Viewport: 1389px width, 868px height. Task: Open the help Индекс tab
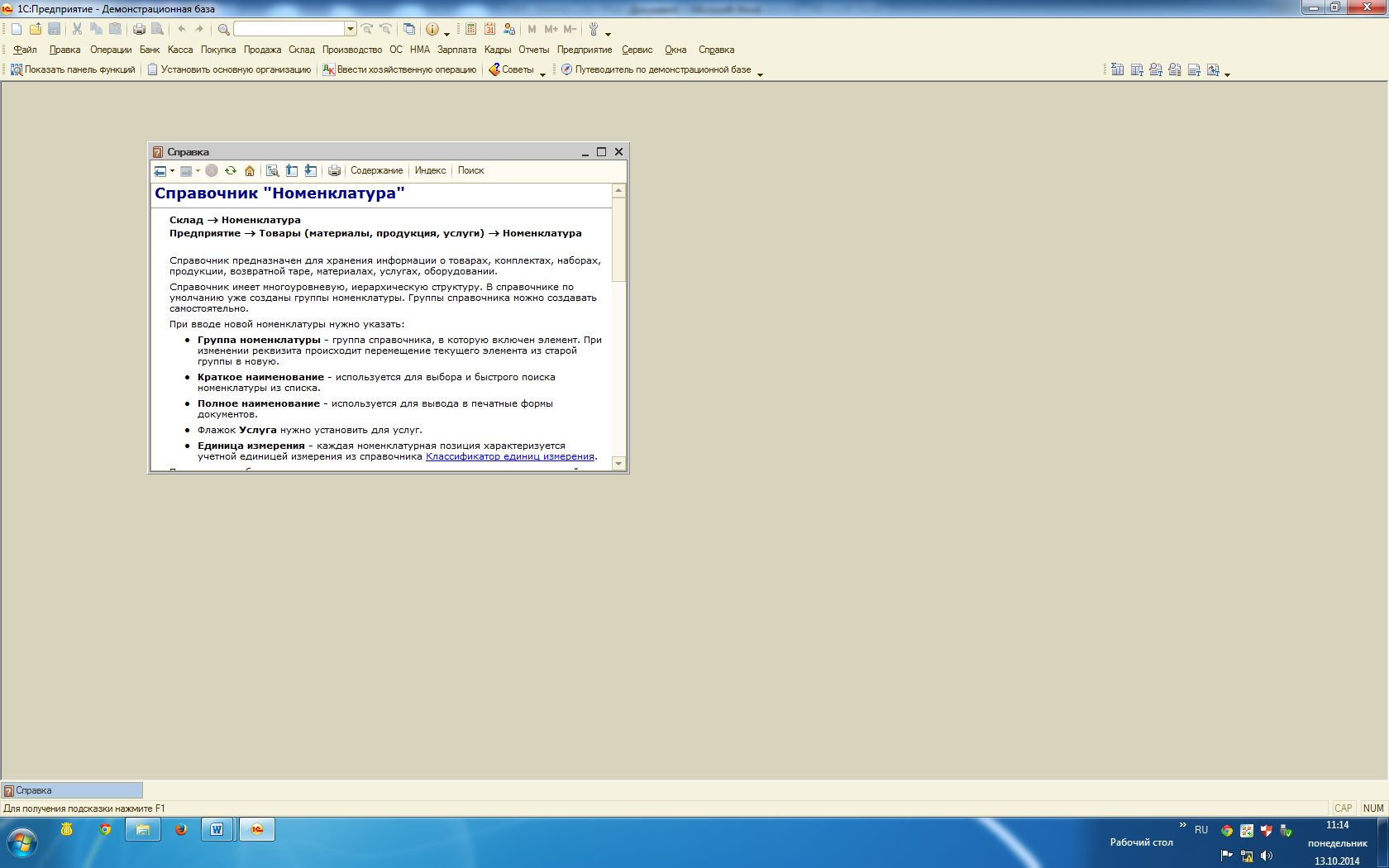click(430, 170)
